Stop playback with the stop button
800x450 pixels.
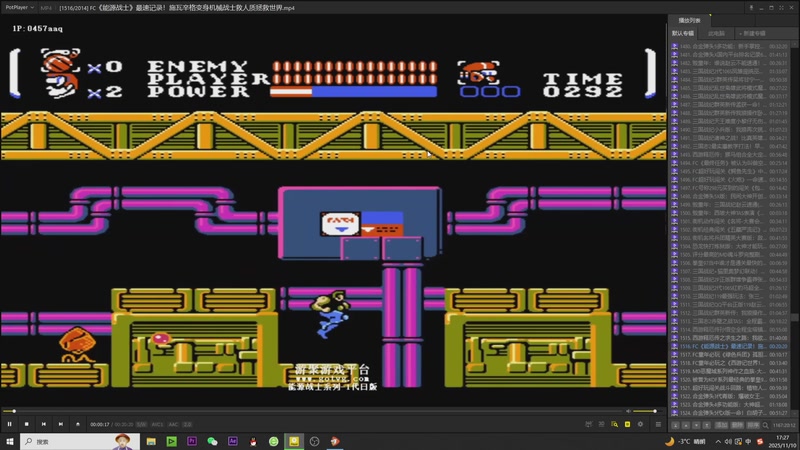(x=27, y=424)
